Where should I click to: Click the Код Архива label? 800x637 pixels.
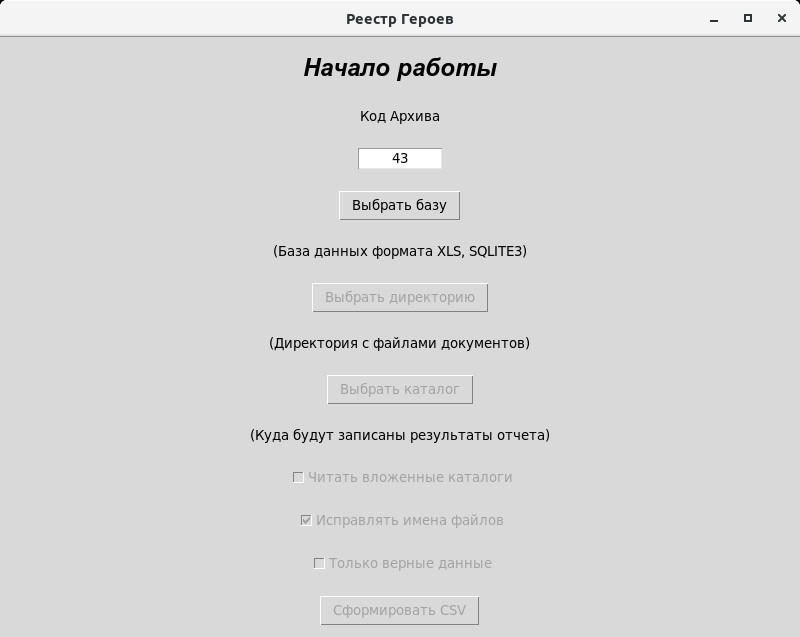(x=399, y=116)
